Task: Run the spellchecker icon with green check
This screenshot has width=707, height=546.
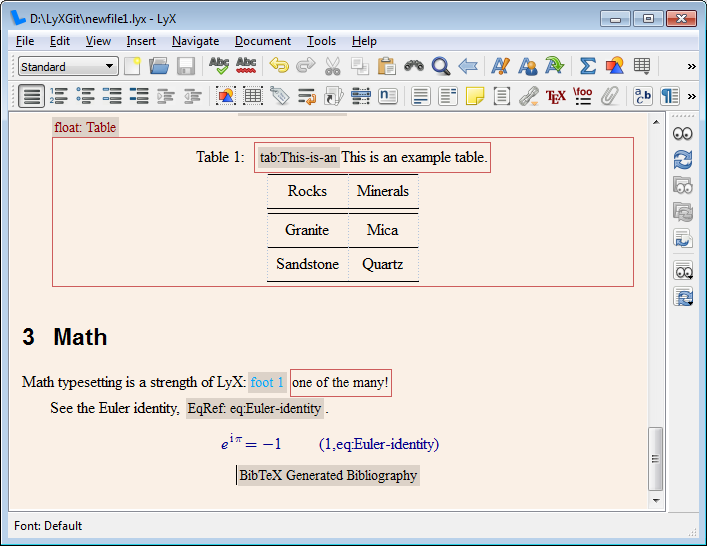Action: (x=219, y=66)
